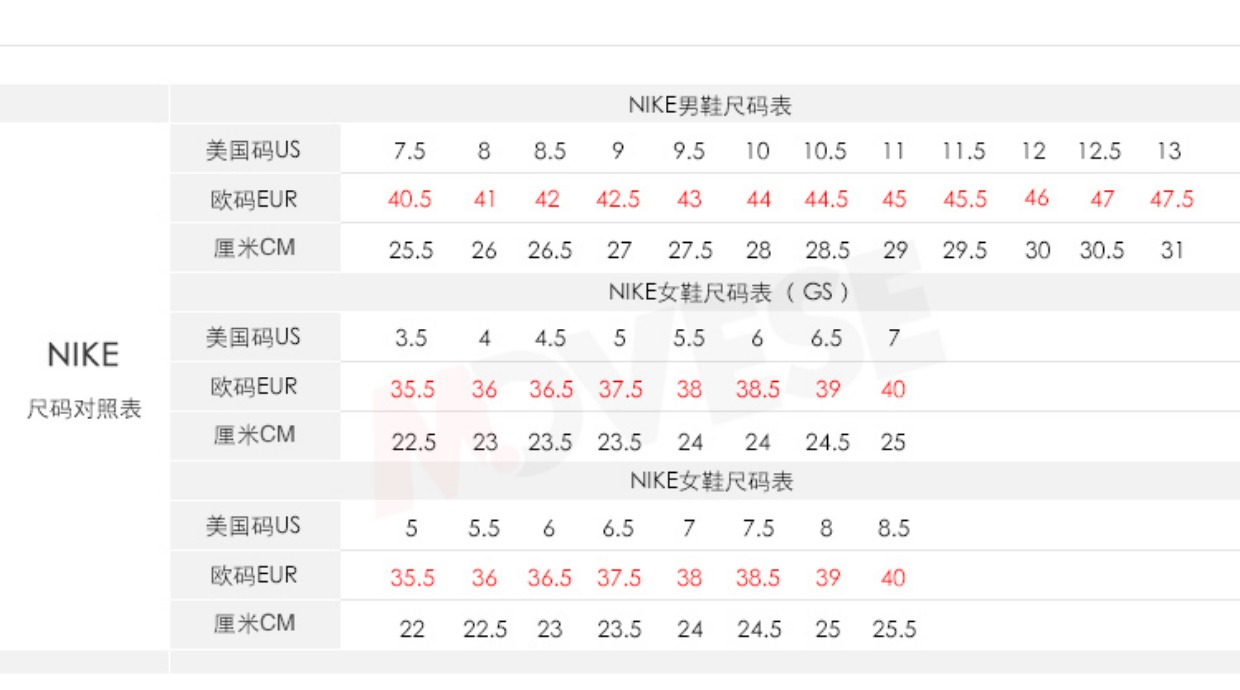Click the red EUR 45.5 value
Image resolution: width=1240 pixels, height=690 pixels.
[x=964, y=199]
